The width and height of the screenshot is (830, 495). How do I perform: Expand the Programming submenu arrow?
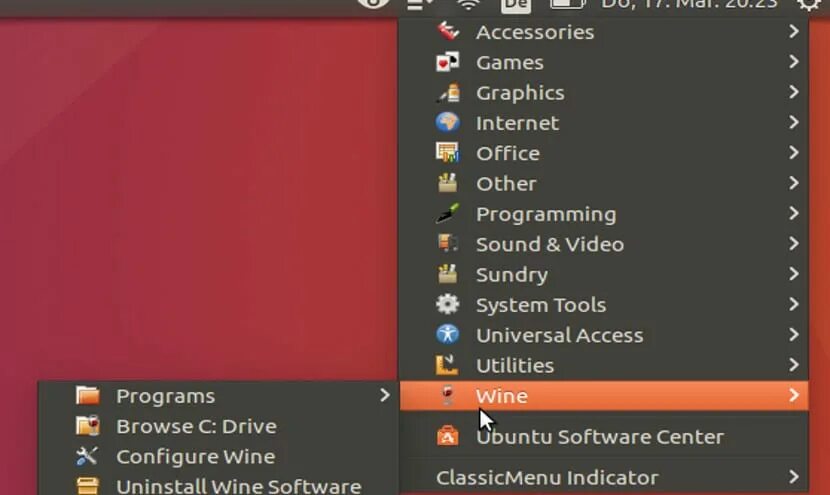tap(793, 213)
